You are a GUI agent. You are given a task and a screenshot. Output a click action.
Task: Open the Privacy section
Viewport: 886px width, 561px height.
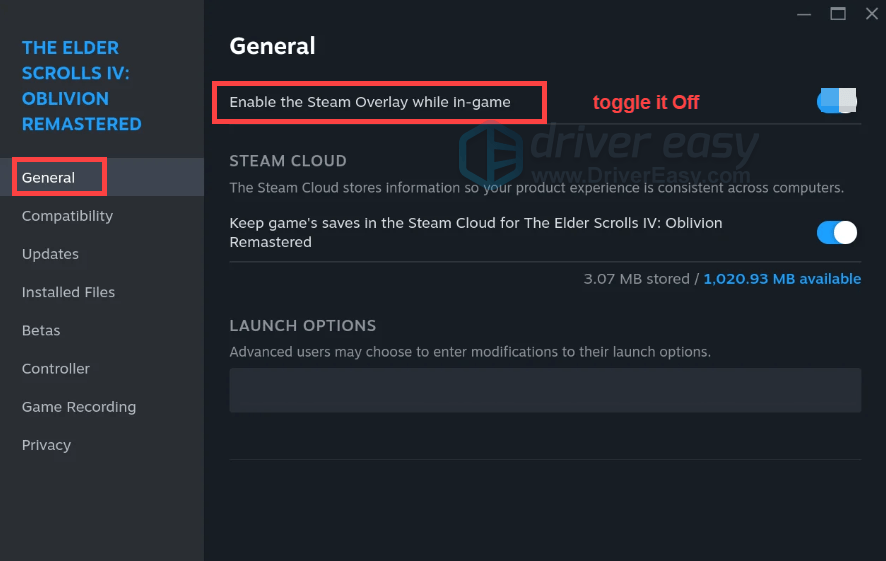click(x=46, y=445)
